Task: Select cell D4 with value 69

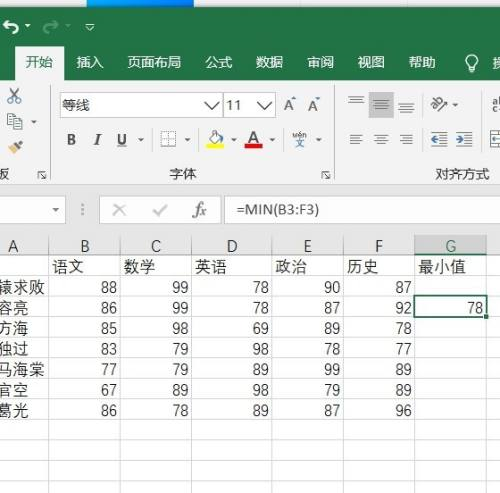Action: coord(232,328)
